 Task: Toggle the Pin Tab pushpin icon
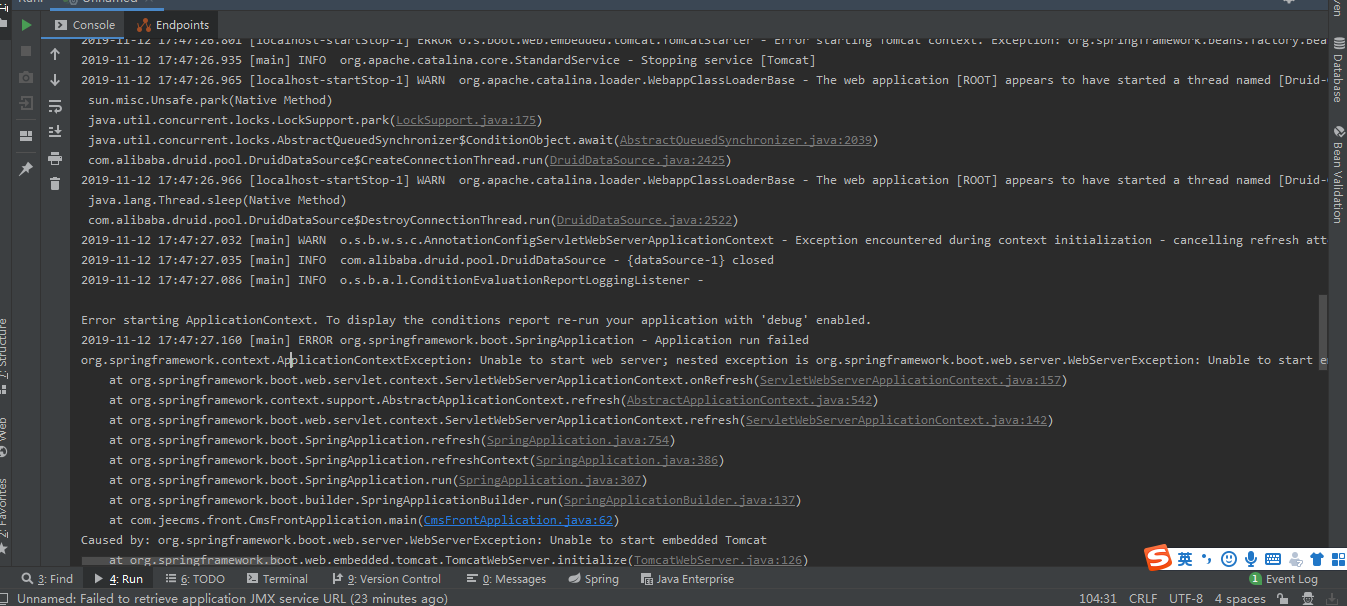(26, 170)
